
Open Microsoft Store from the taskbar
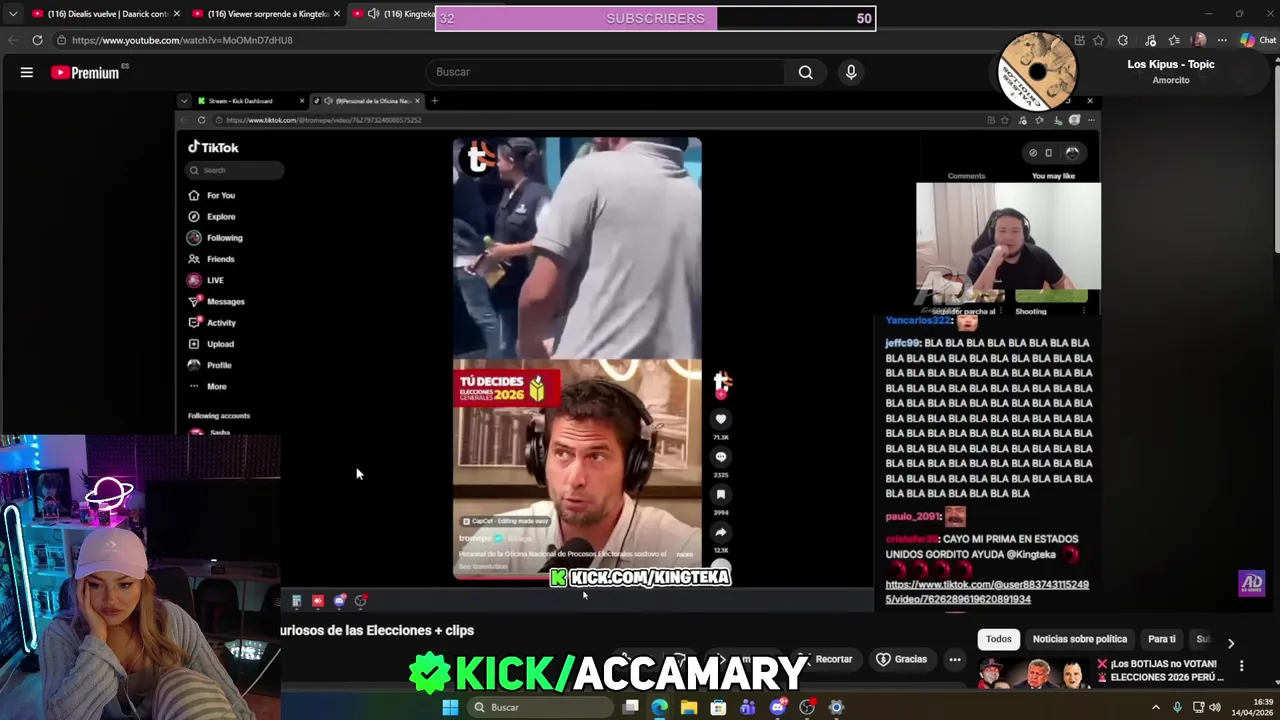(x=718, y=707)
